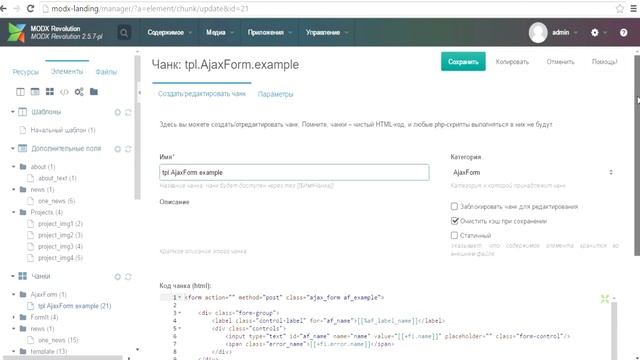Select one_news (15) chunk in tree

point(58,340)
